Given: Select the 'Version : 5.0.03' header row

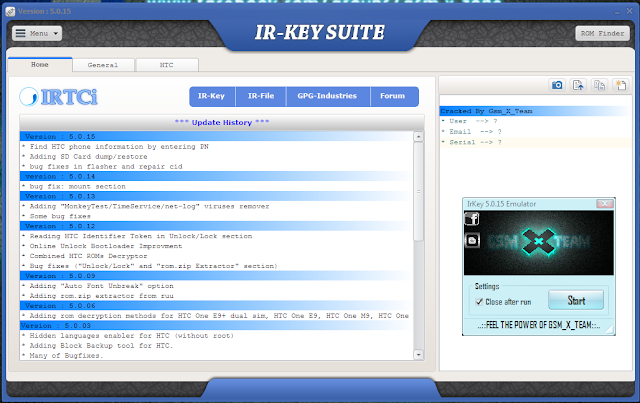Looking at the screenshot, I should click(216, 326).
